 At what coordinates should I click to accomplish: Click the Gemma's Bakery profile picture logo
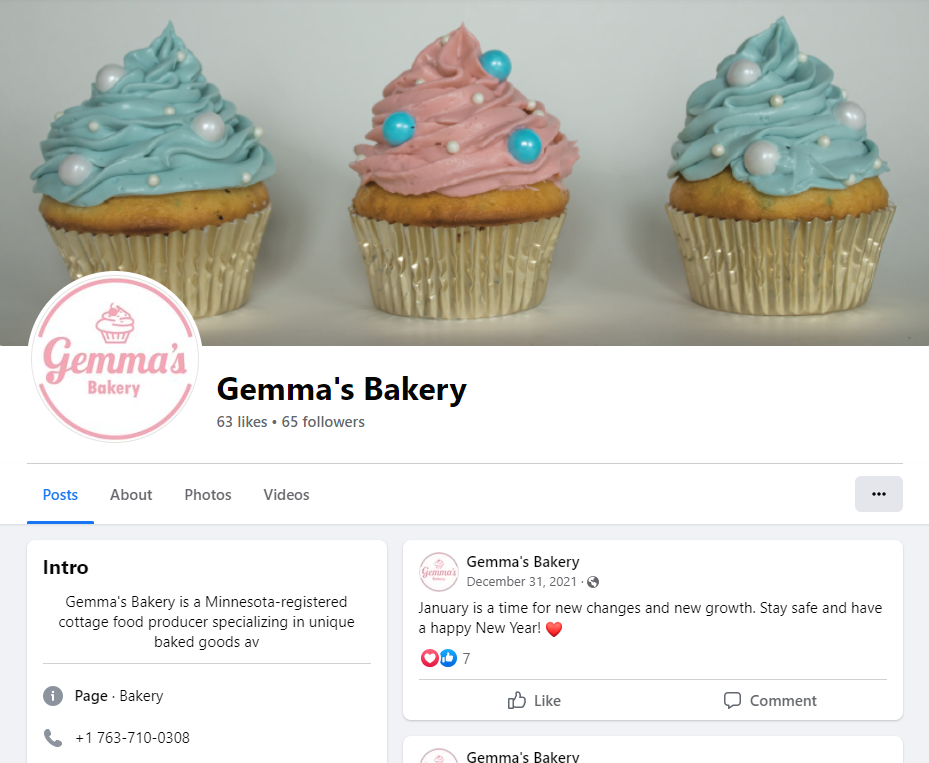[x=115, y=357]
